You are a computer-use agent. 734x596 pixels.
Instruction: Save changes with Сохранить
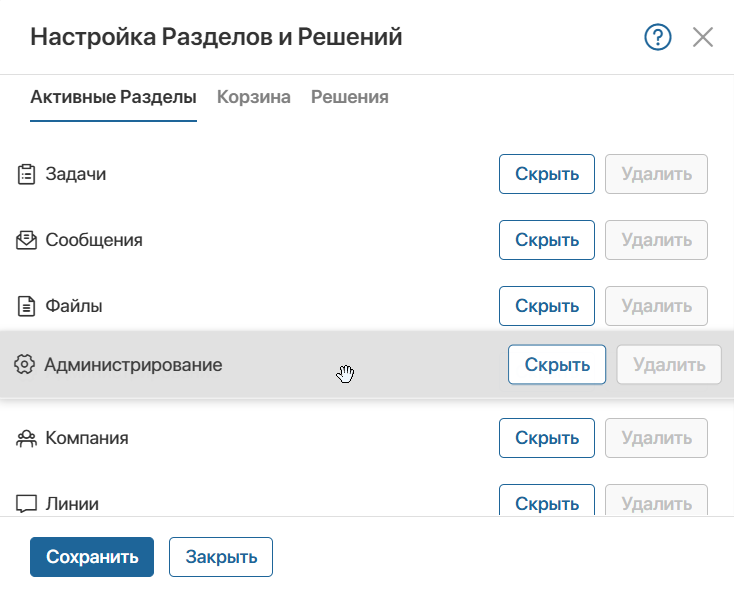click(92, 557)
